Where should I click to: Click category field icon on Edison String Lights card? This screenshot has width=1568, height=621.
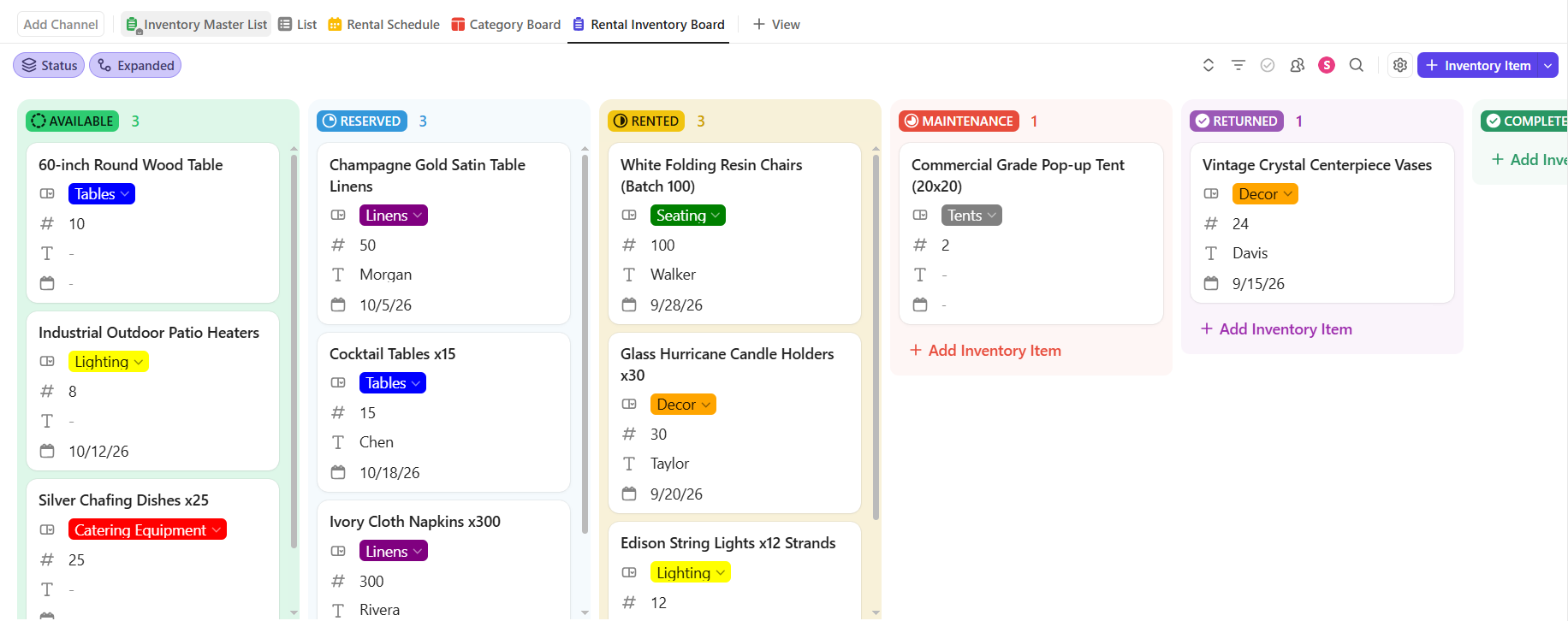(x=629, y=572)
